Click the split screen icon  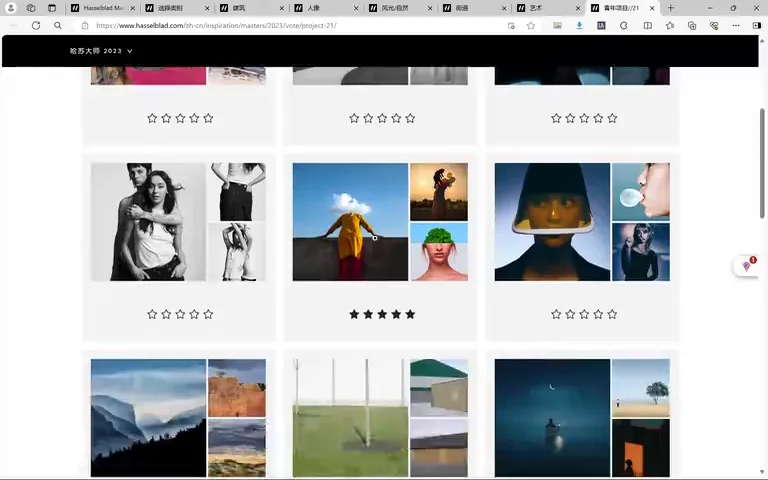648,25
